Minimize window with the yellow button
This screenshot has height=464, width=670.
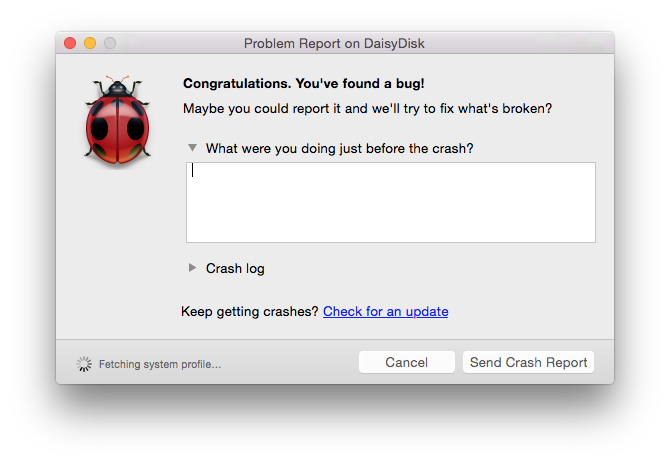coord(90,43)
